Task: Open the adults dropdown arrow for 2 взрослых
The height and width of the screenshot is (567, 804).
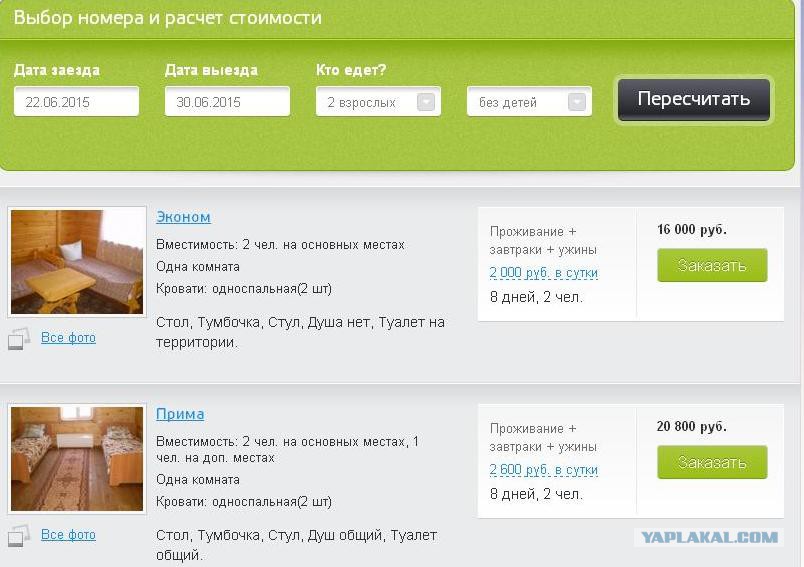Action: (x=426, y=102)
